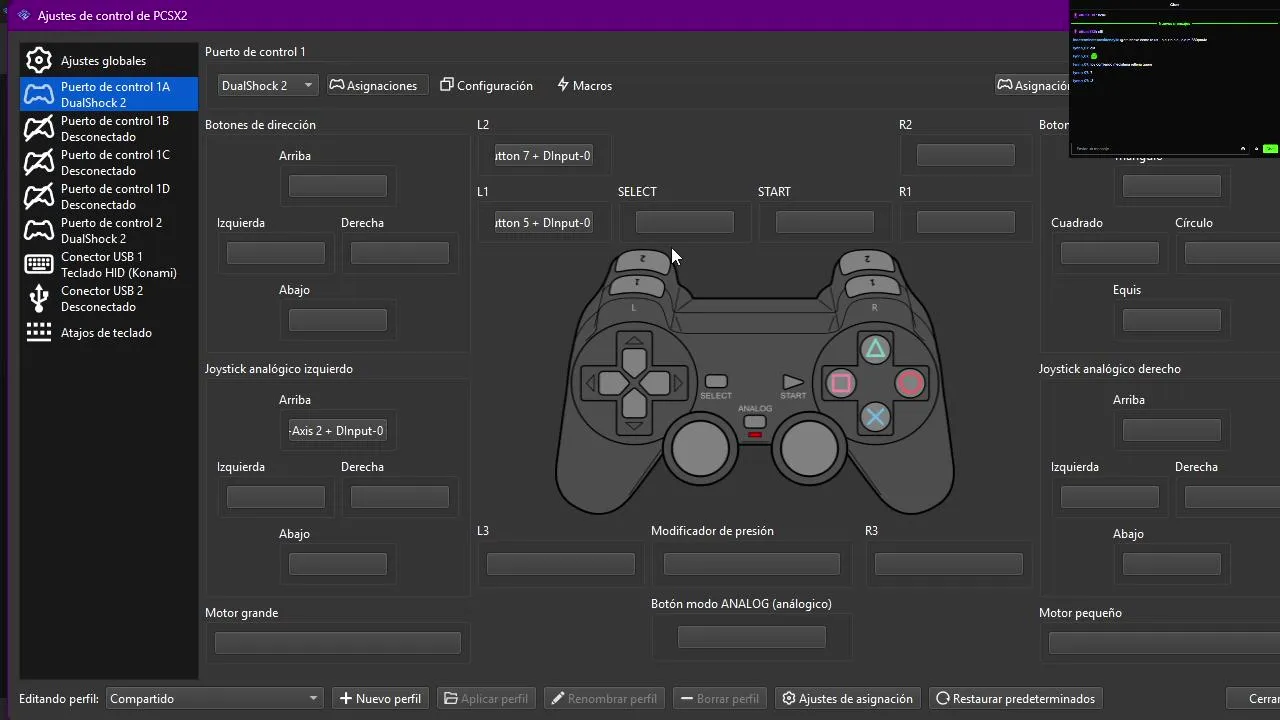Screen dimensions: 1280x720
Task: Select Puerto de control 1A DualShock 2
Action: coord(108,95)
